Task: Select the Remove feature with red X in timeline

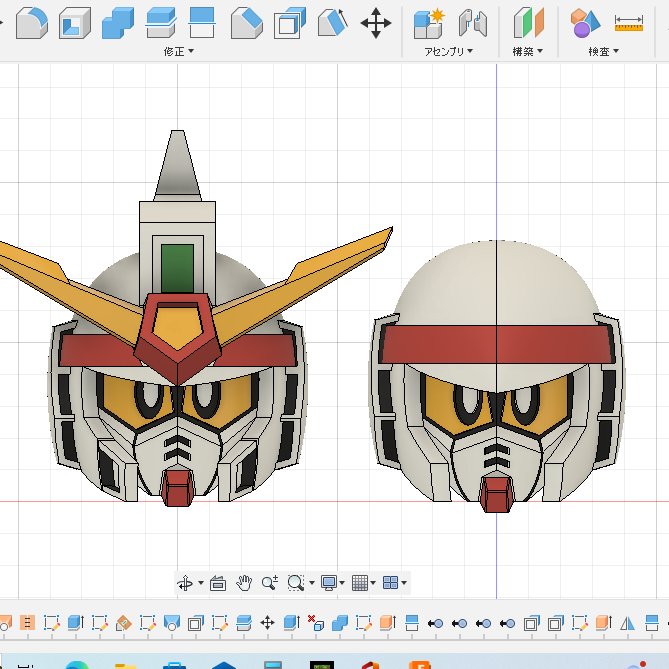Action: click(316, 623)
